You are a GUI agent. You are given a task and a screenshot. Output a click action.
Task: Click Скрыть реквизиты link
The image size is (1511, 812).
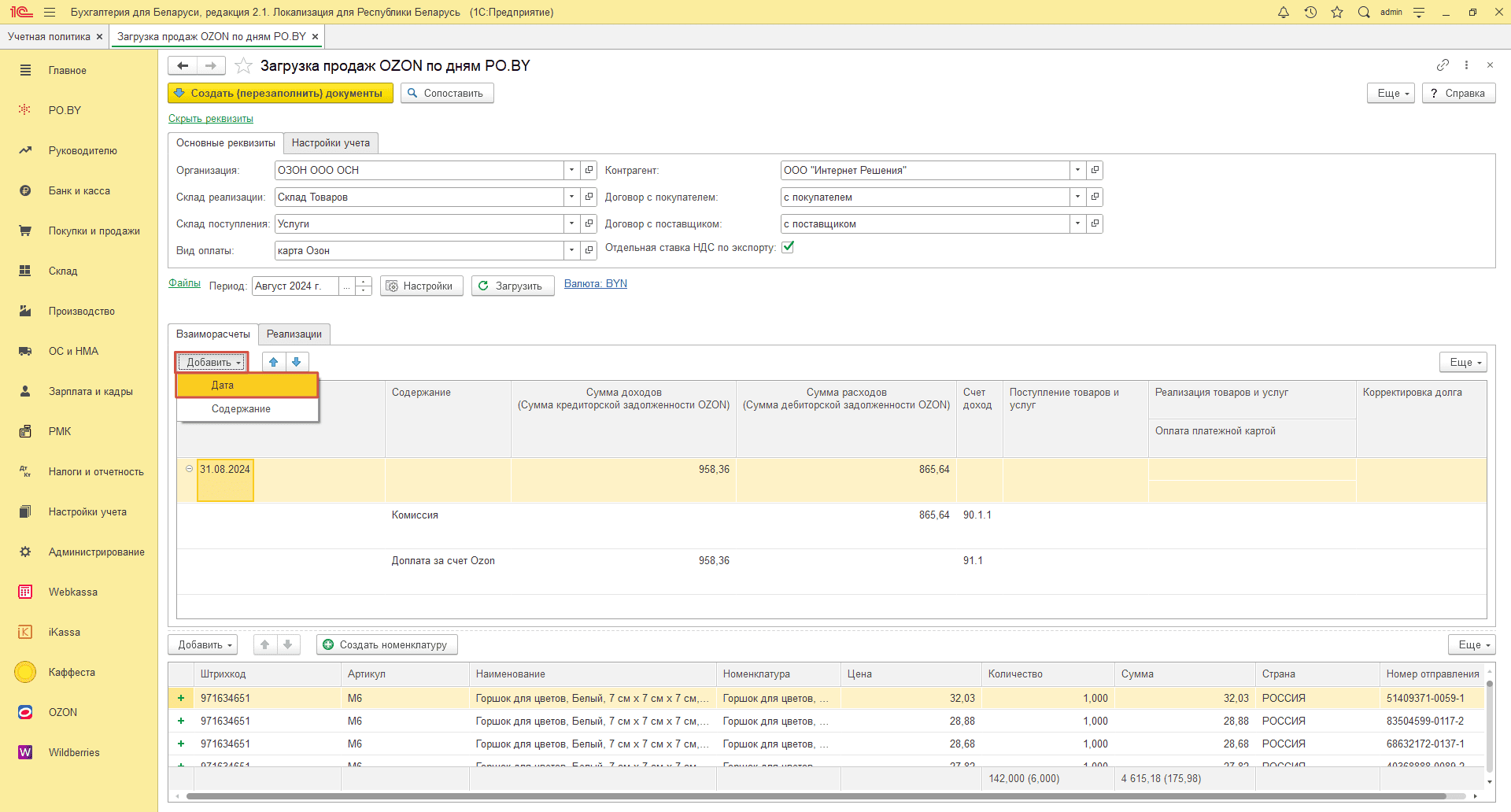[211, 118]
